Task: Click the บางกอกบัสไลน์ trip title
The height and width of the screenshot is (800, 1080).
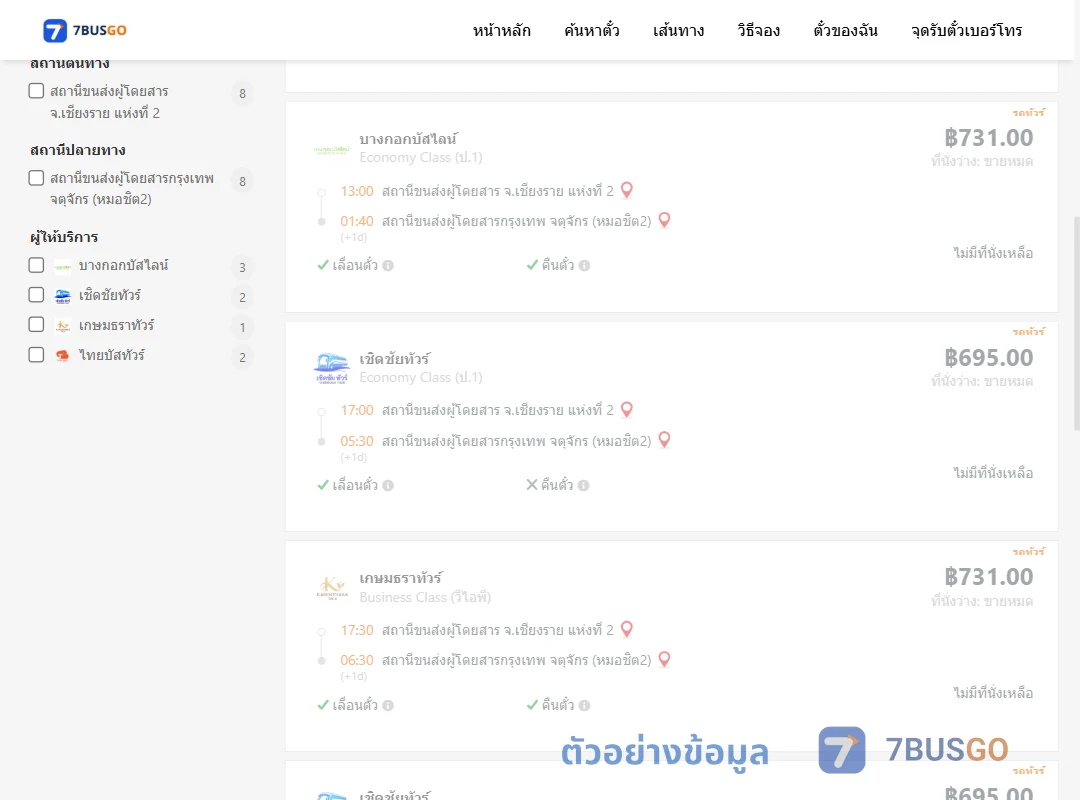Action: tap(408, 139)
